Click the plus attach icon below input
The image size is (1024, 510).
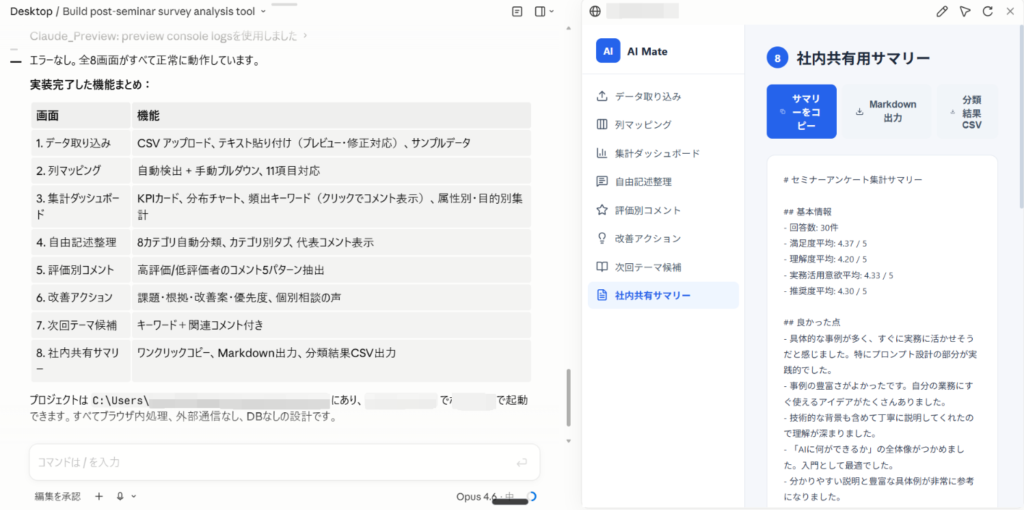click(99, 496)
